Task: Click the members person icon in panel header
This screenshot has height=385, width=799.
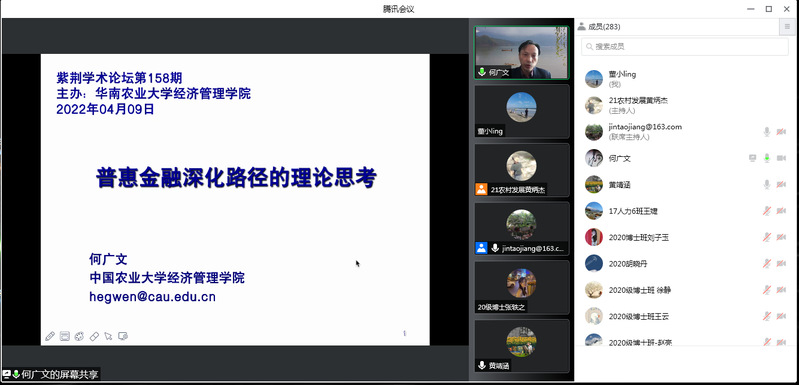Action: click(581, 26)
